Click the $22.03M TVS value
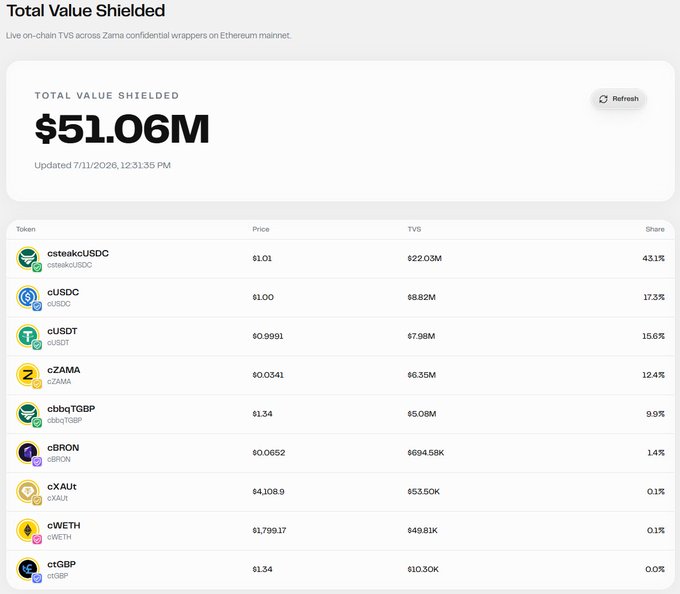680x594 pixels. pos(425,258)
